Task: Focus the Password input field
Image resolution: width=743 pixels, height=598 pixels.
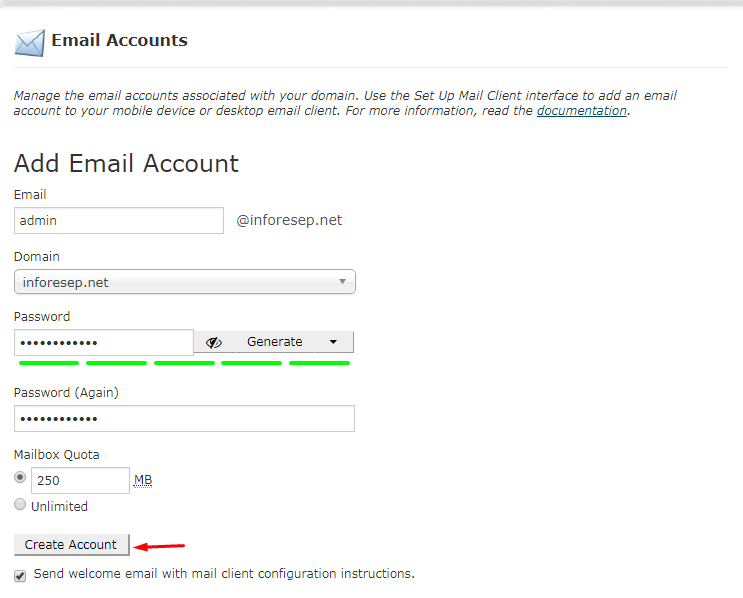Action: point(103,342)
